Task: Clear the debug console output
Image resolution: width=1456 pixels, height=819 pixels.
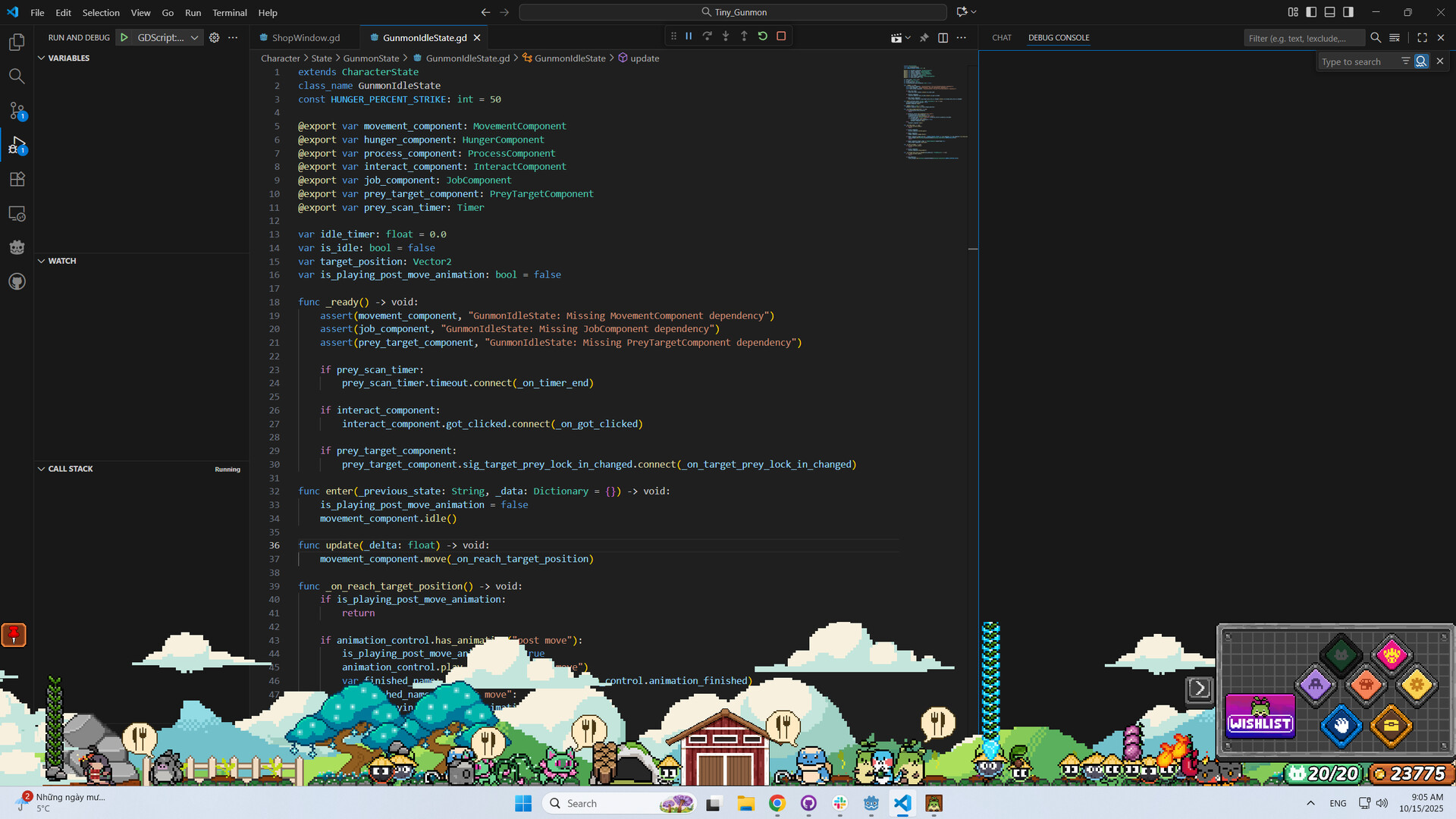Action: [x=1394, y=38]
